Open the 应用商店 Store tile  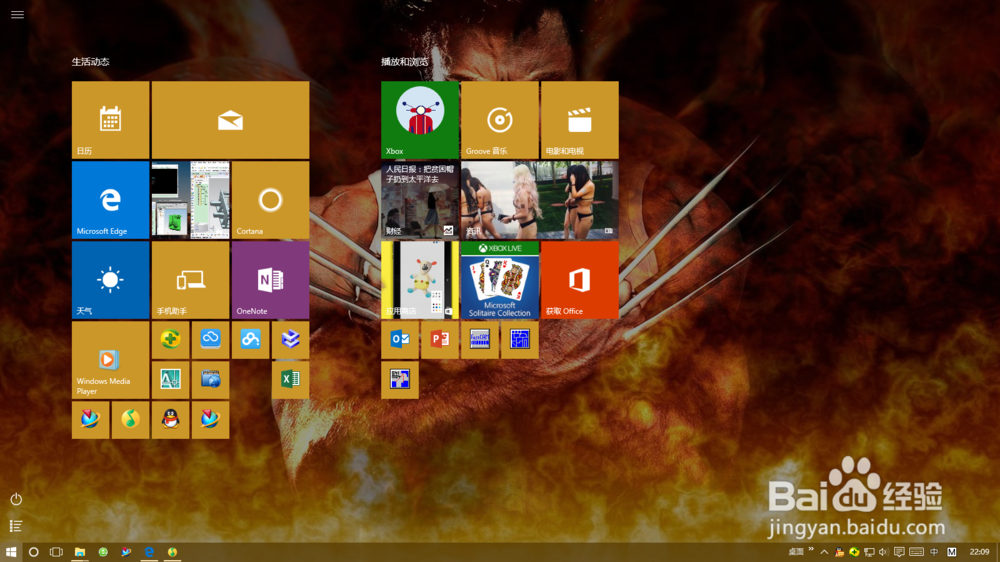point(420,280)
